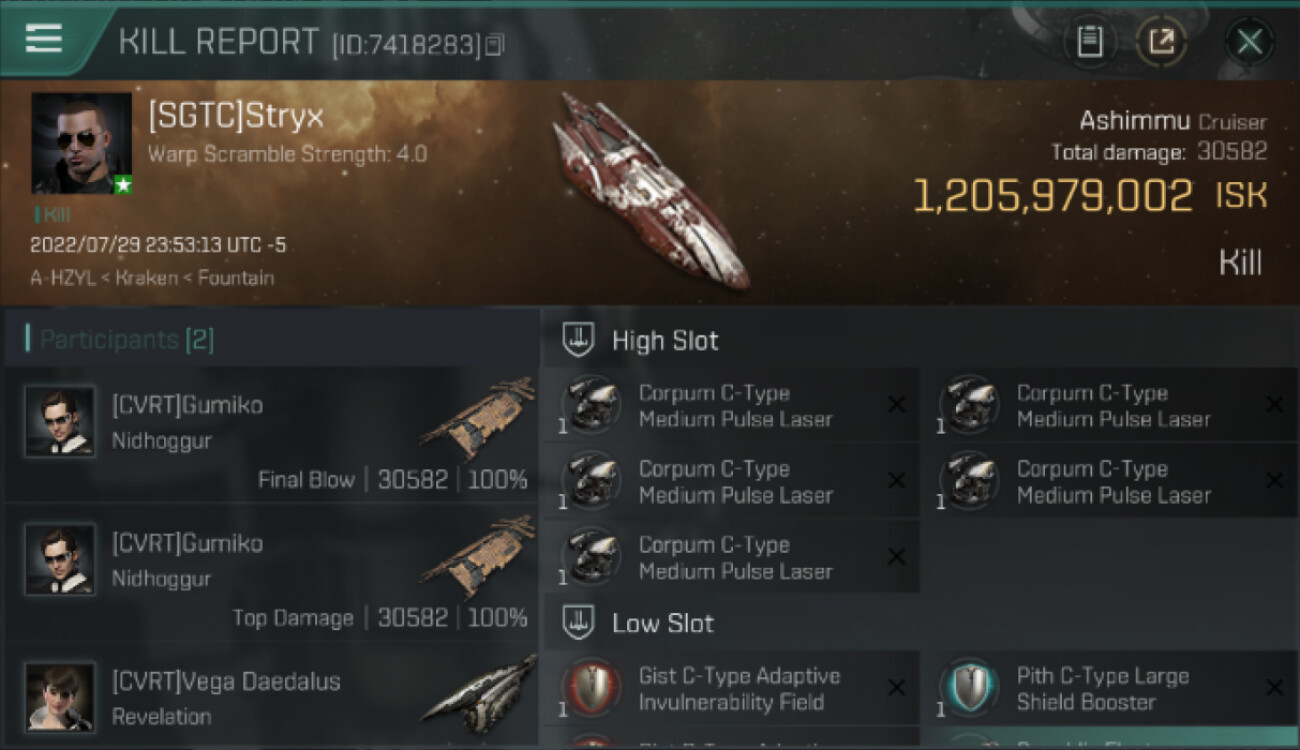
Task: Open the hamburger menu icon
Action: coord(44,38)
